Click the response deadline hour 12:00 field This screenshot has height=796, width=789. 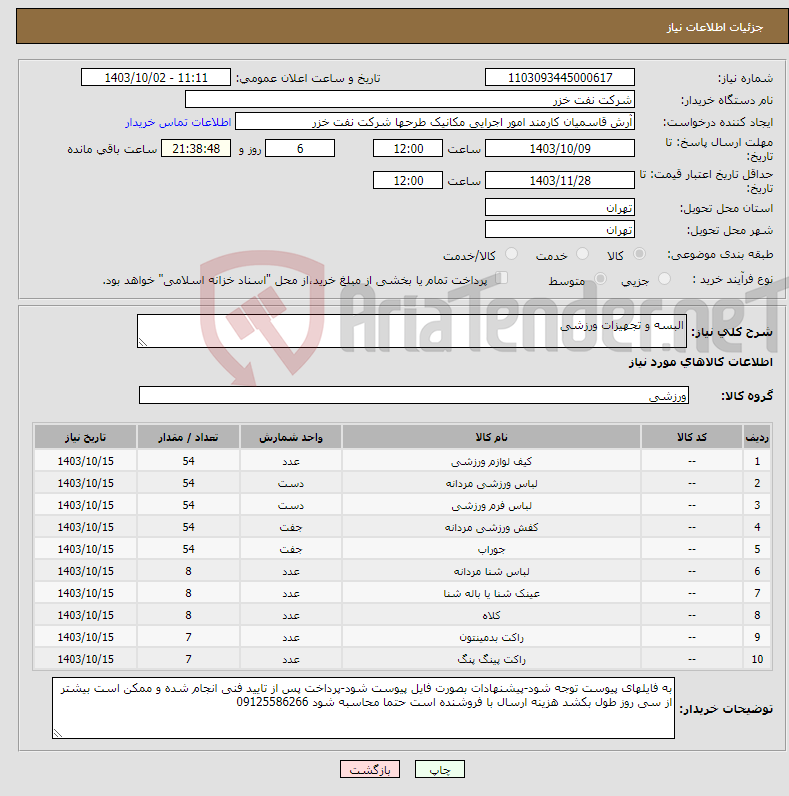point(408,149)
